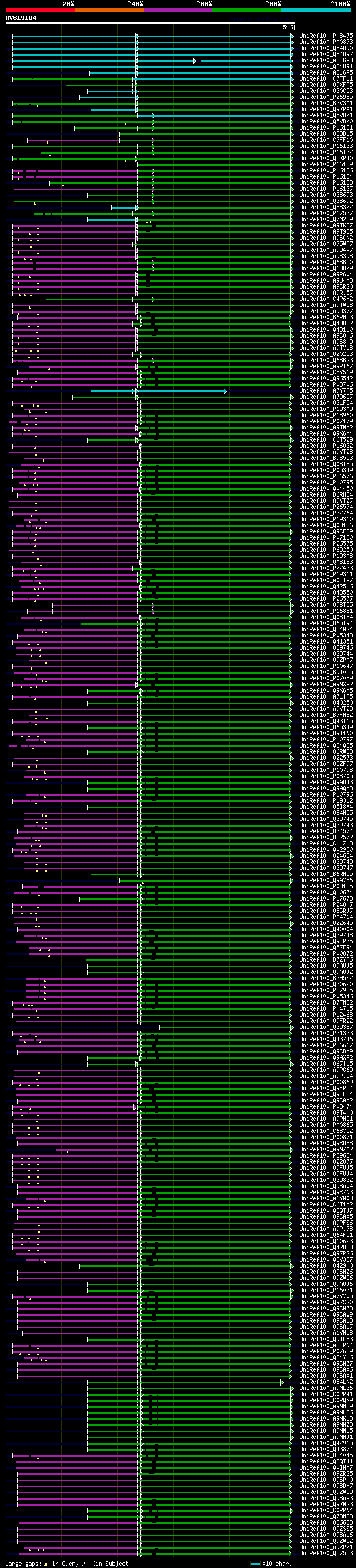Select the UniRef100_P16129 label
This screenshot has height=1568, width=356.
[x=325, y=164]
